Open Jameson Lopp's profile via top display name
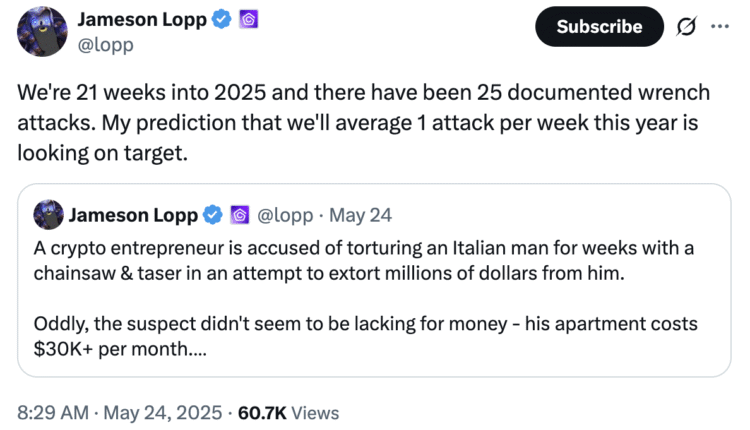Image resolution: width=750 pixels, height=430 pixels. (140, 20)
